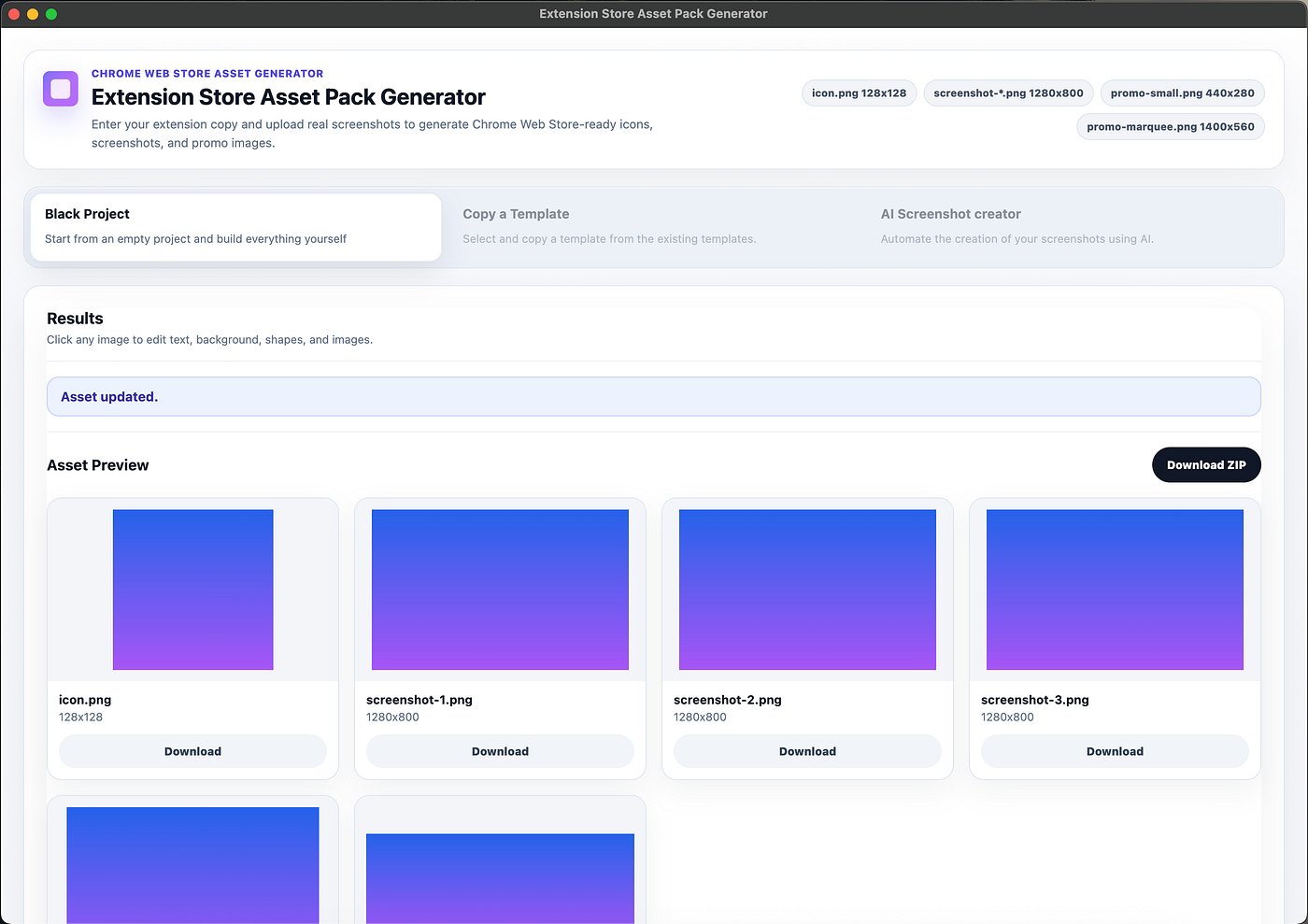The image size is (1308, 924).
Task: Click the screenshot-3.png file name
Action: coord(1035,700)
